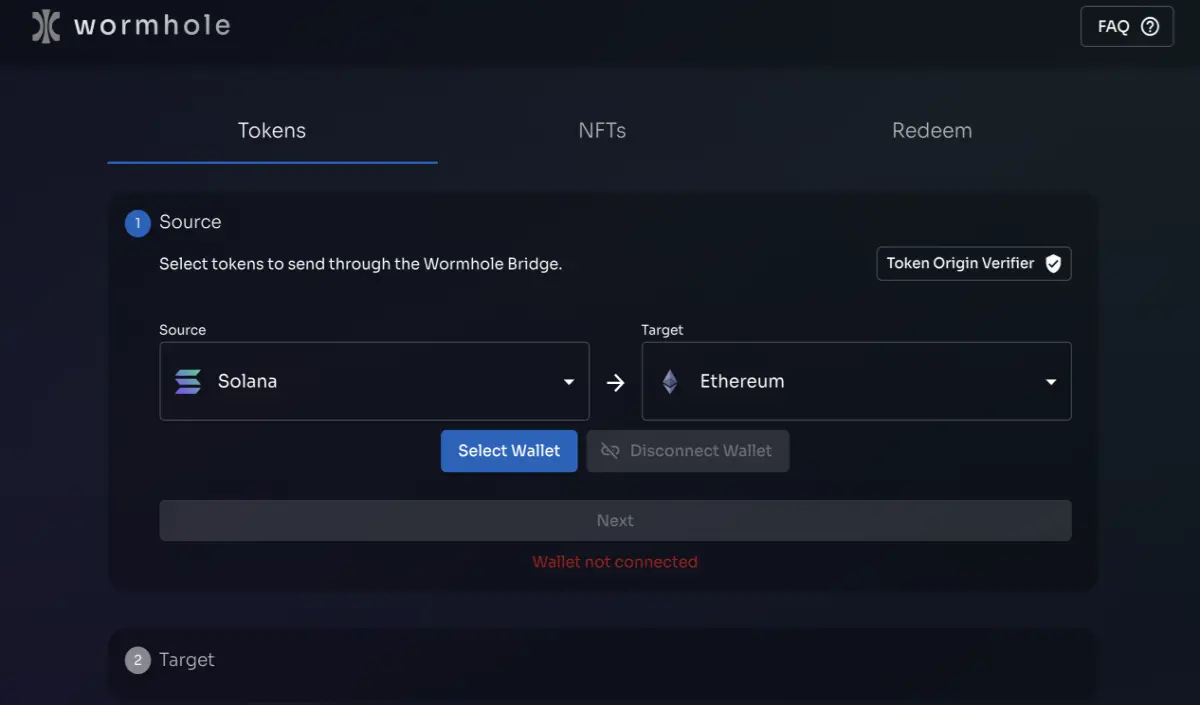The width and height of the screenshot is (1200, 705).
Task: Click the step 2 Target number badge
Action: tap(138, 660)
